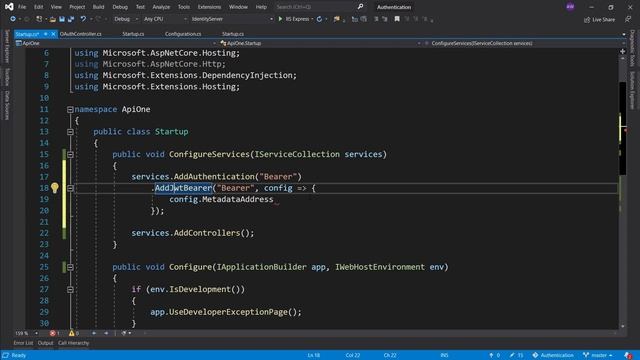The height and width of the screenshot is (360, 640).
Task: Click the notifications icon in status bar
Action: click(628, 355)
